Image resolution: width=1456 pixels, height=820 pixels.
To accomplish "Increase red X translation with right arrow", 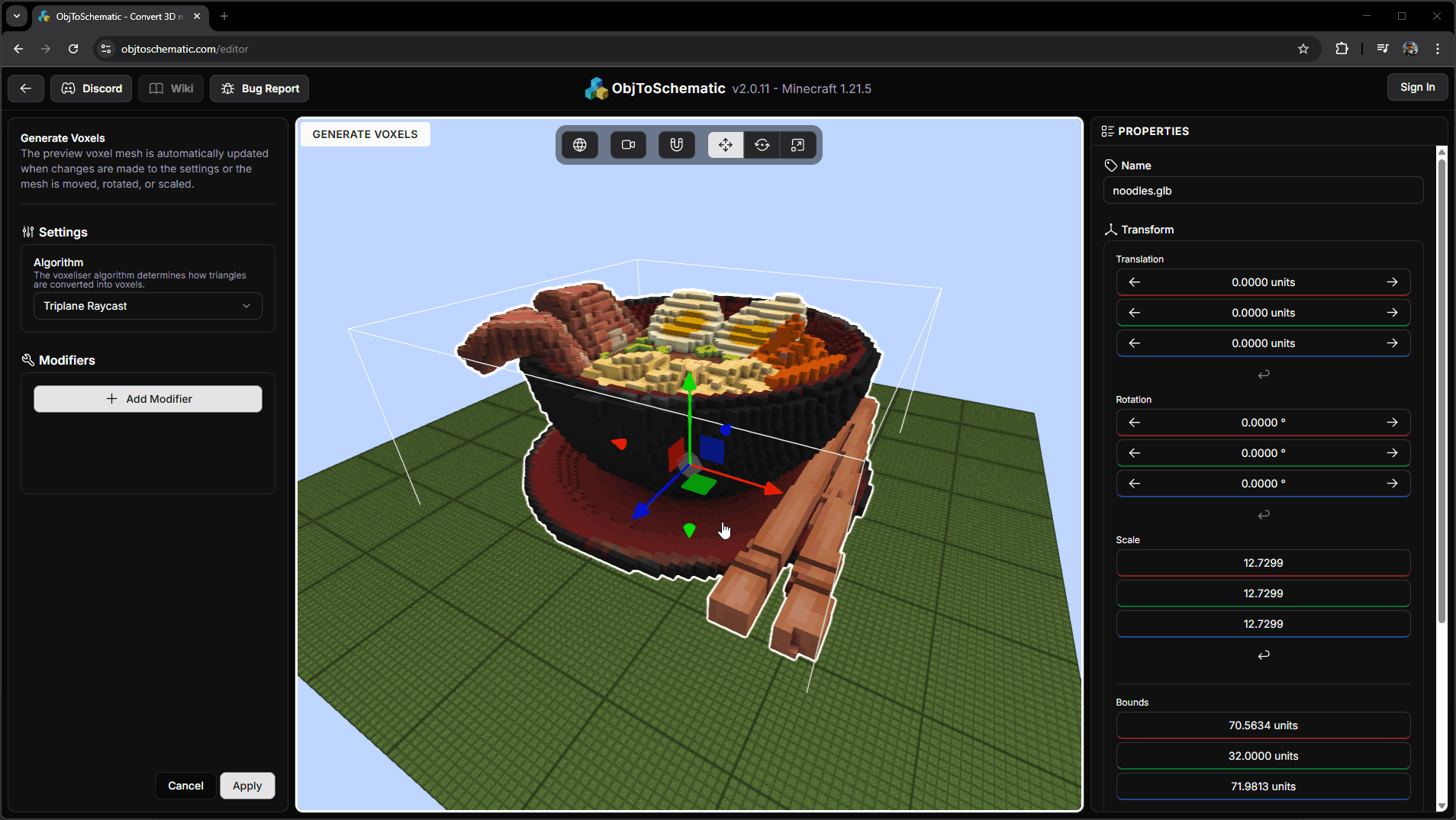I will coord(1392,282).
